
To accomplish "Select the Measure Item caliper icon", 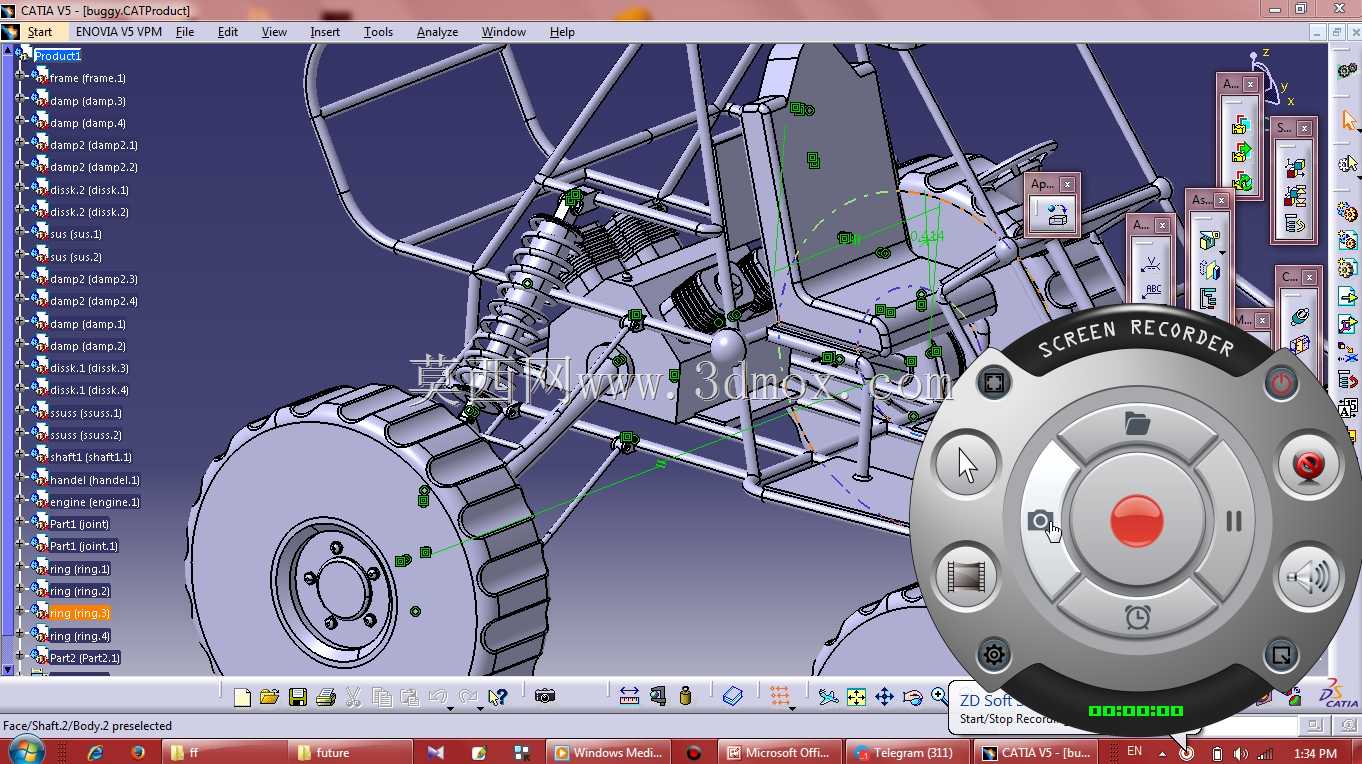I will 657,696.
